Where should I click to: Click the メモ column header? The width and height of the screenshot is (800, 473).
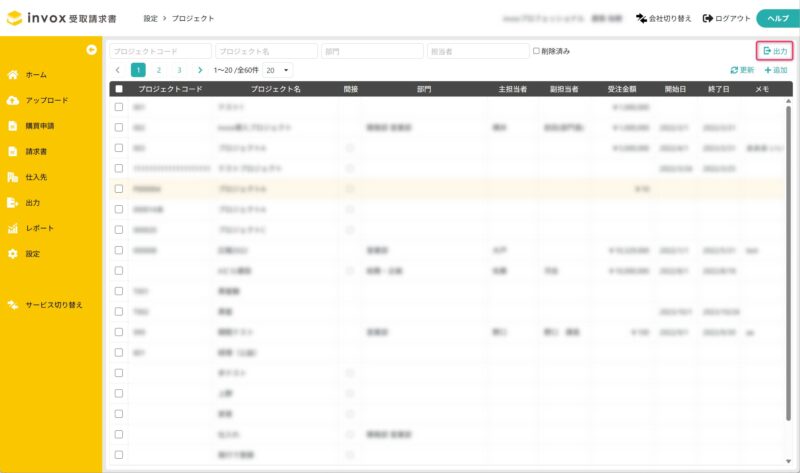762,89
